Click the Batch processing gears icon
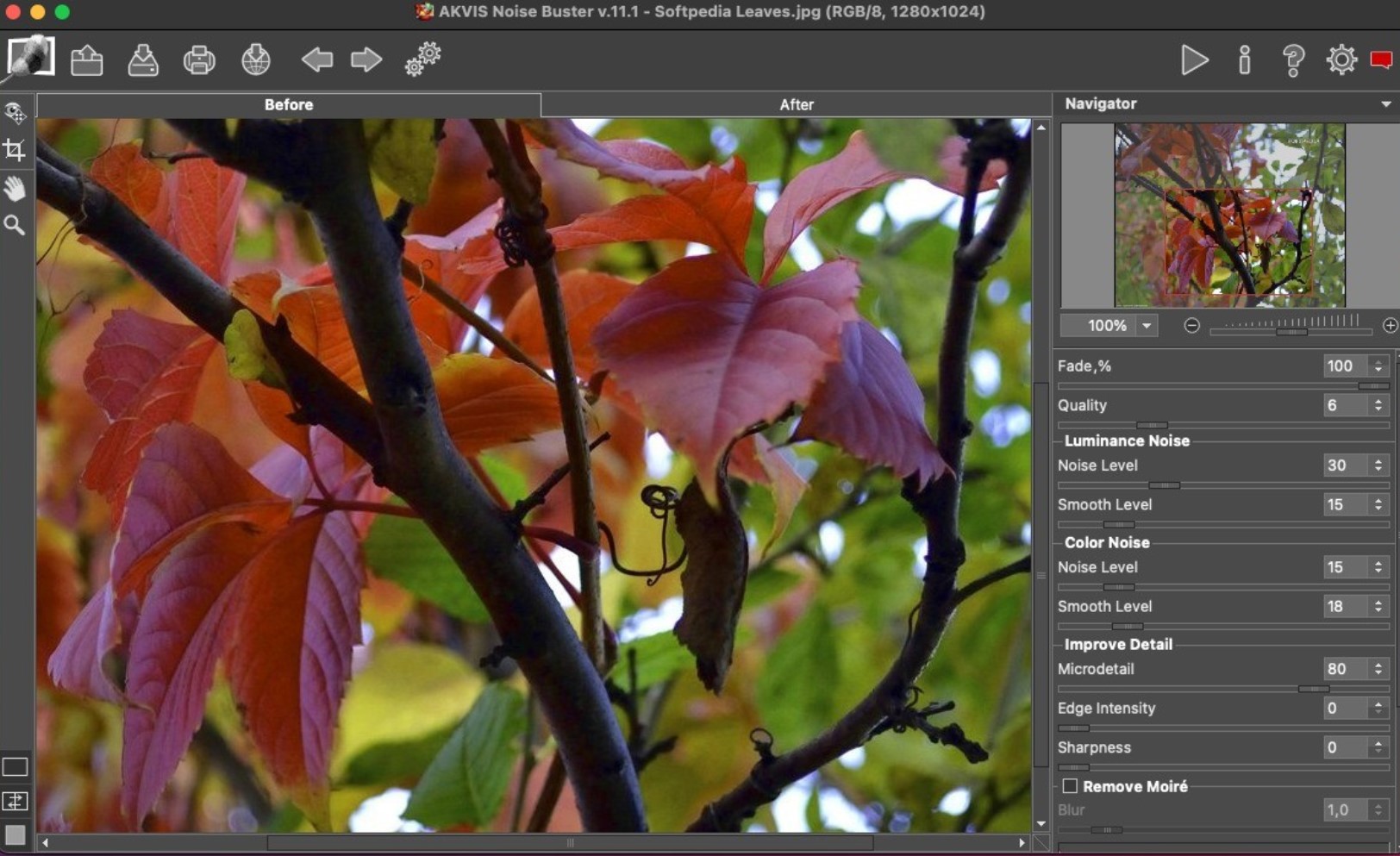Viewport: 1400px width, 856px height. pos(422,59)
